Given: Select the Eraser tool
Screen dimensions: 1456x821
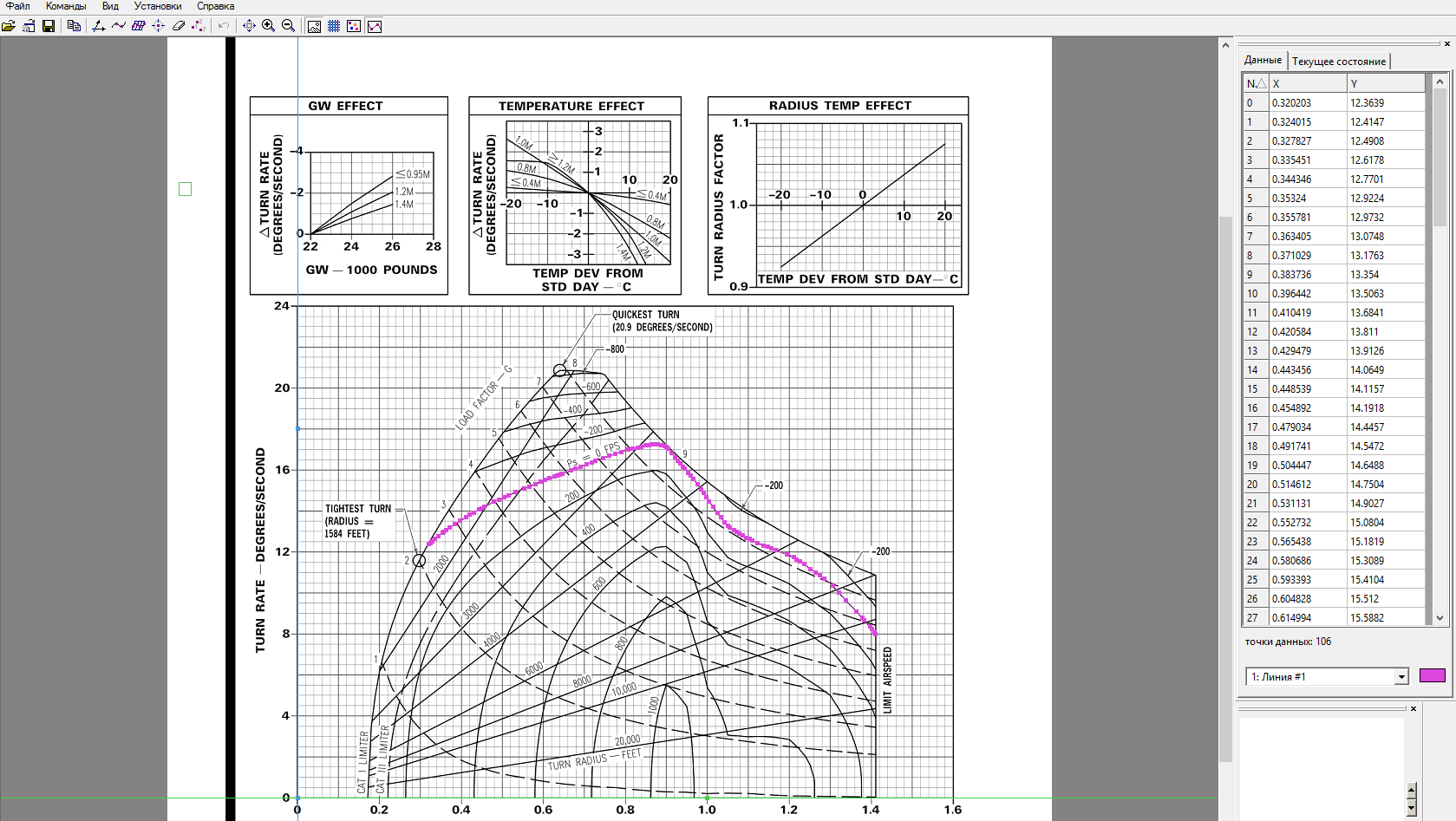Looking at the screenshot, I should click(x=178, y=26).
